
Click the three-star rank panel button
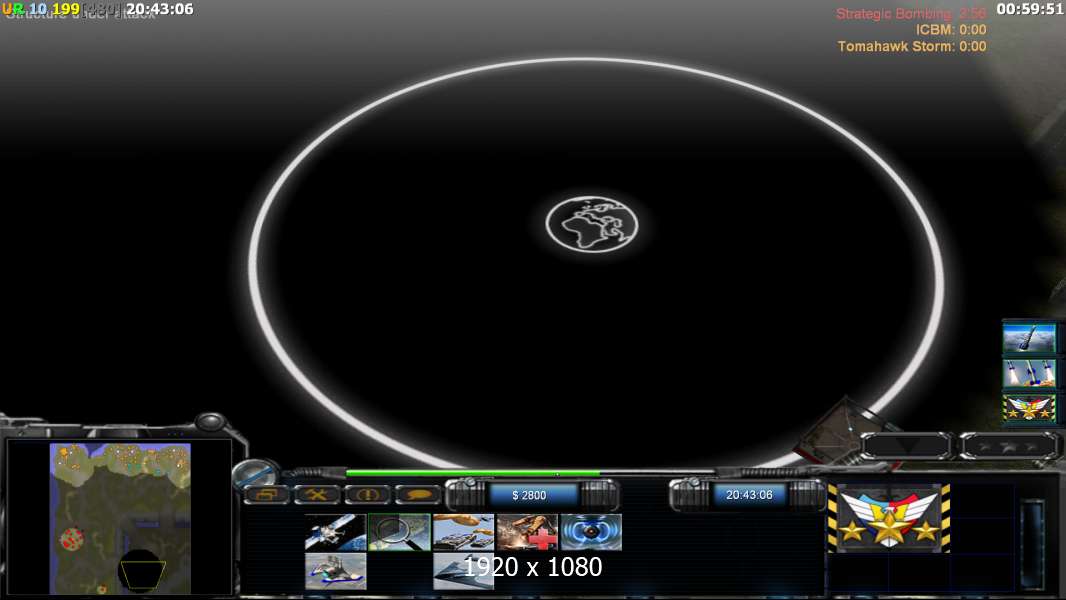pyautogui.click(x=1008, y=446)
